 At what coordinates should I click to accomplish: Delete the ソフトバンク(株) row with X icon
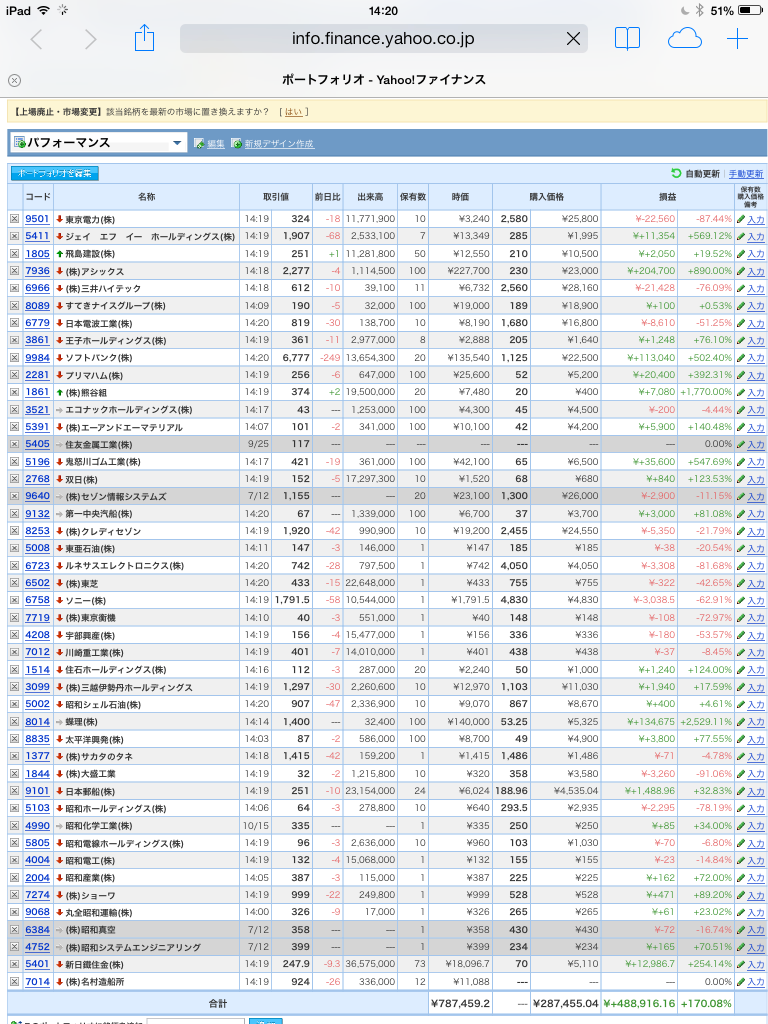14,357
